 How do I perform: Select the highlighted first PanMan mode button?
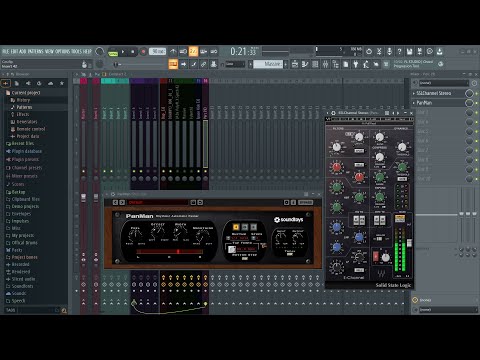point(236,227)
